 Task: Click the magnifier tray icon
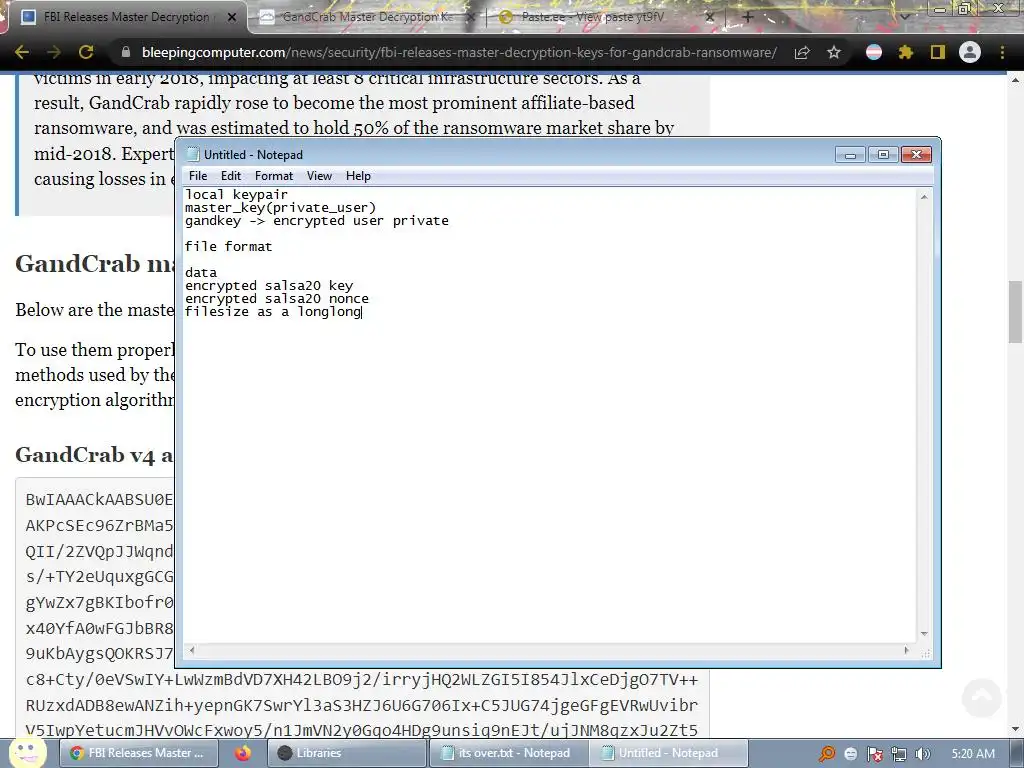[x=827, y=754]
